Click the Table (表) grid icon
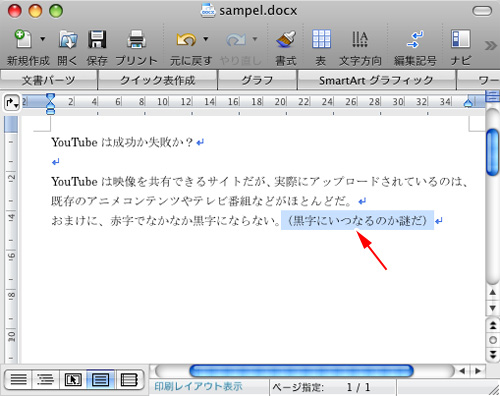The height and width of the screenshot is (396, 500). (x=321, y=39)
